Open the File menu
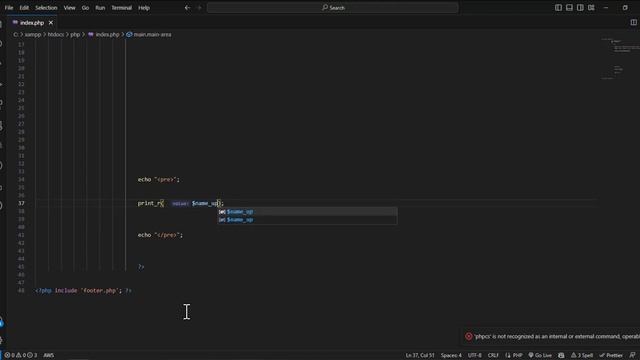 pyautogui.click(x=9, y=8)
